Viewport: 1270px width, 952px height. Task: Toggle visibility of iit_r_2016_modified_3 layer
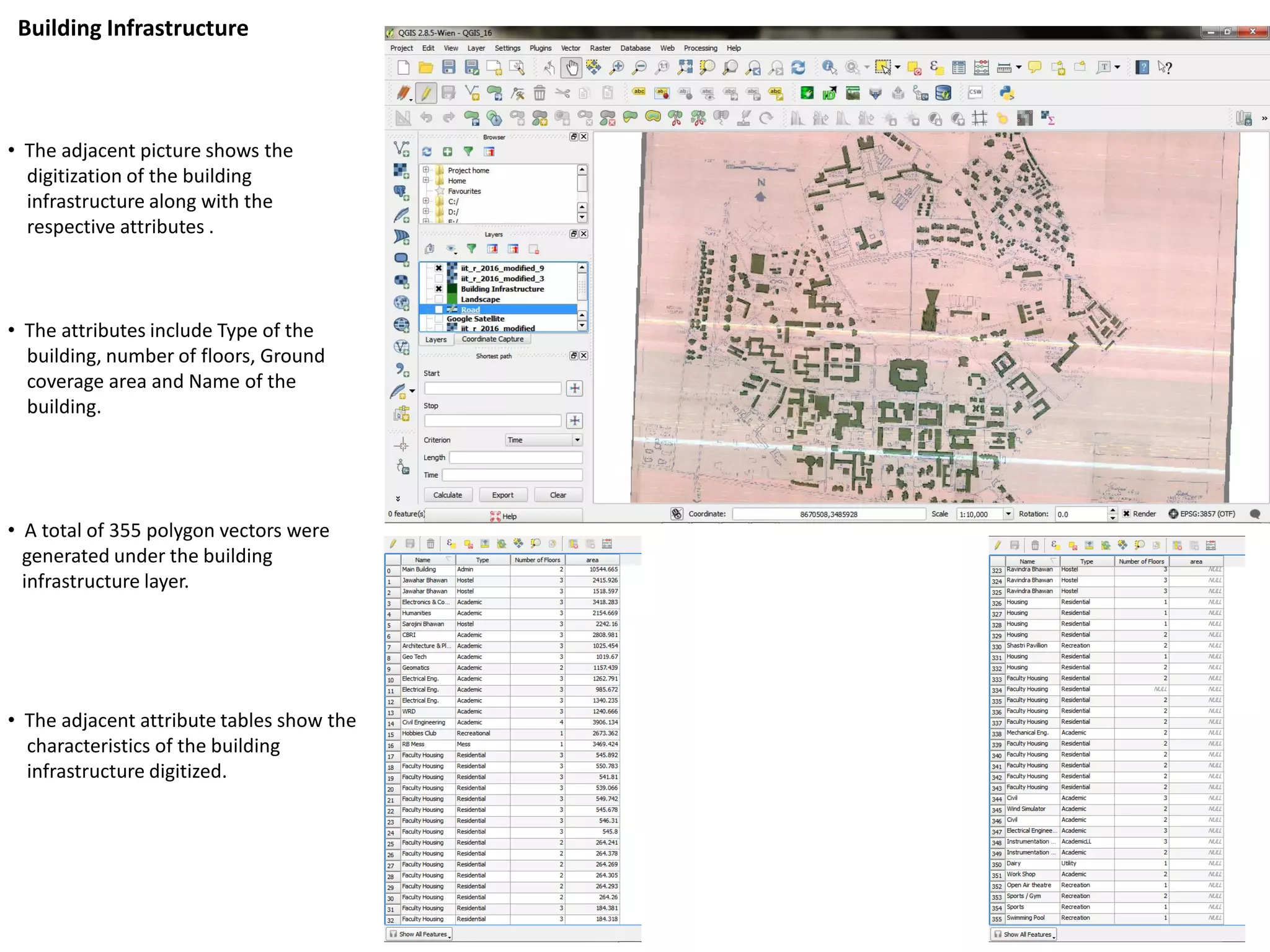438,278
